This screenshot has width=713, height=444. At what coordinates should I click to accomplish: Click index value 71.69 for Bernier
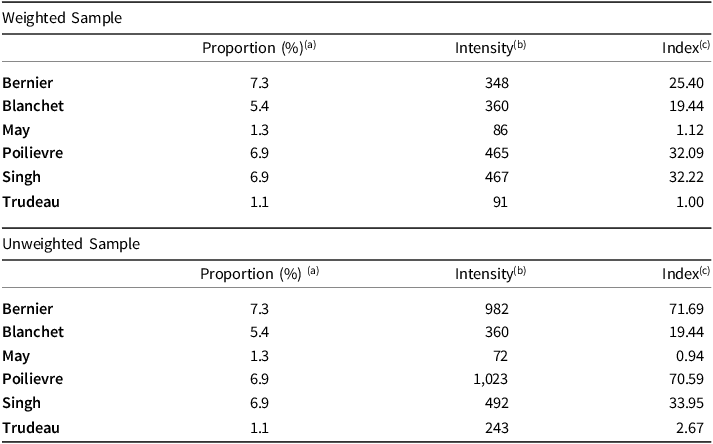click(686, 309)
